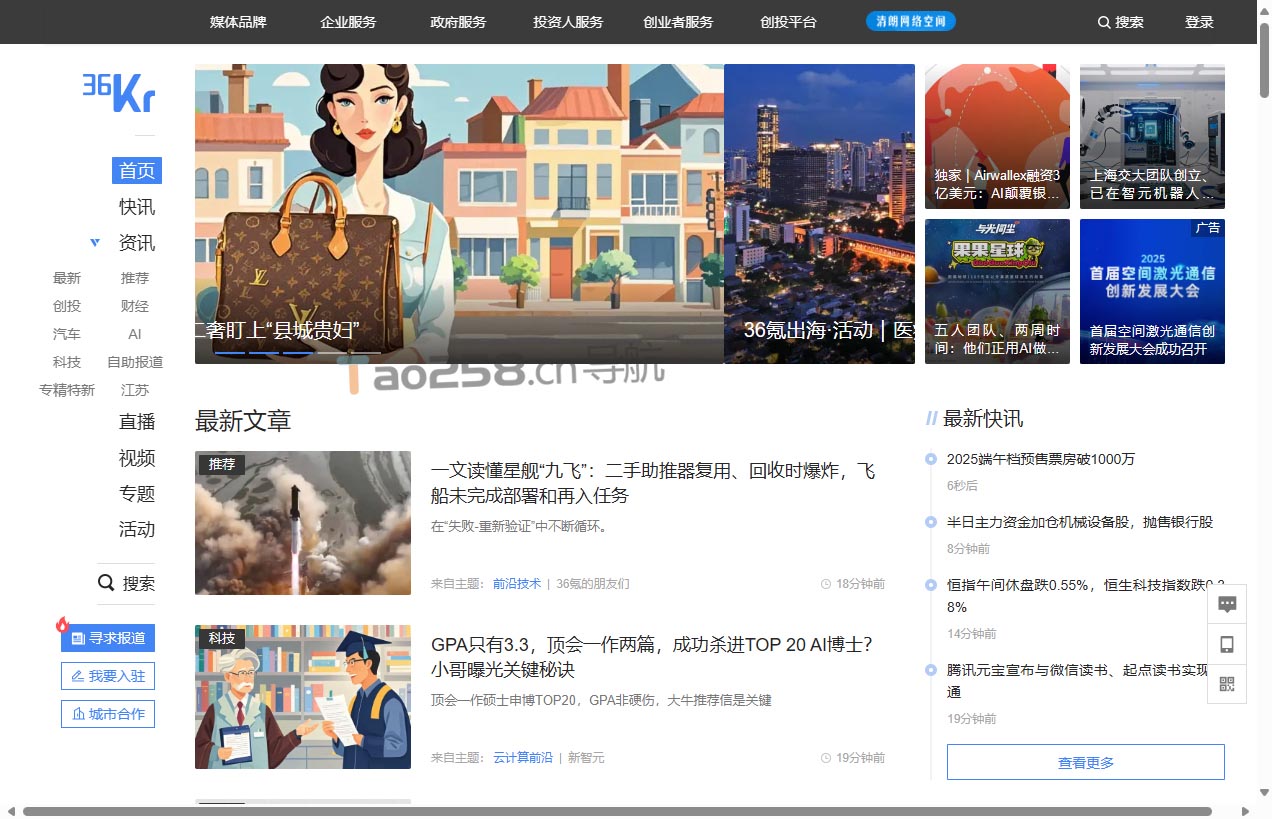Open the 企业服务 menu
The width and height of the screenshot is (1272, 819).
click(348, 22)
